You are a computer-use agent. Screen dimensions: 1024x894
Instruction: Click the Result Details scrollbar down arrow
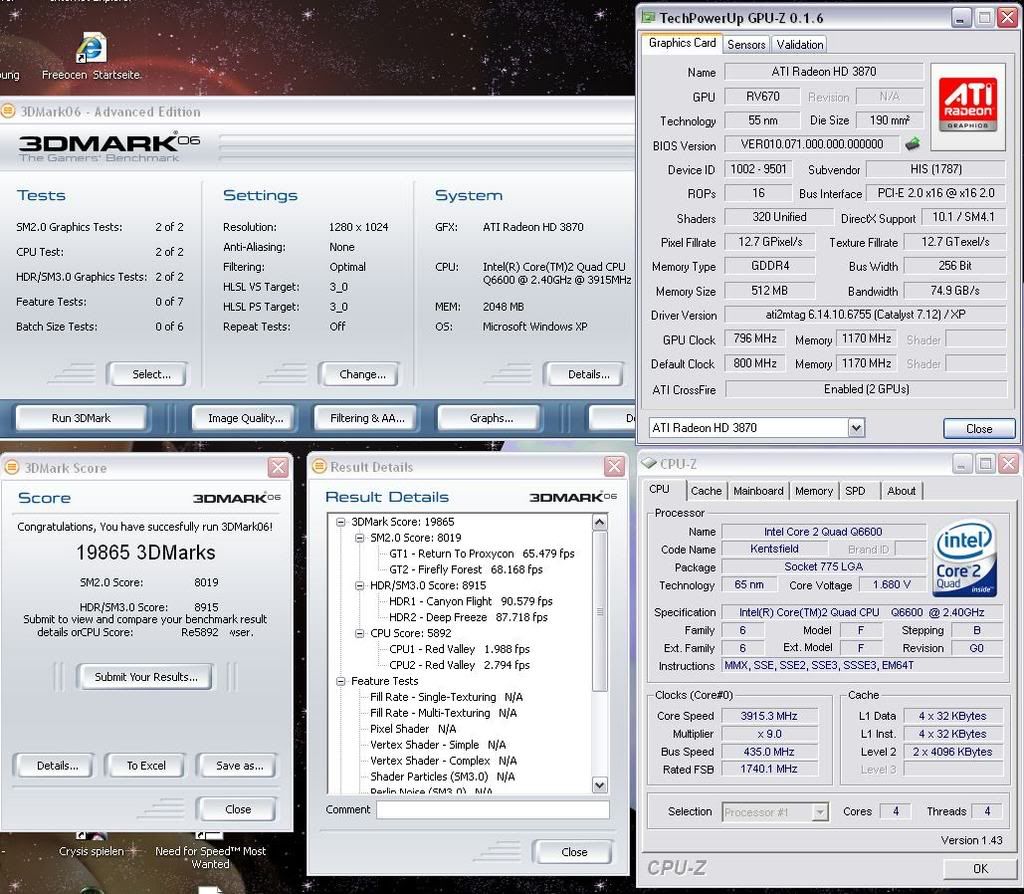[600, 784]
